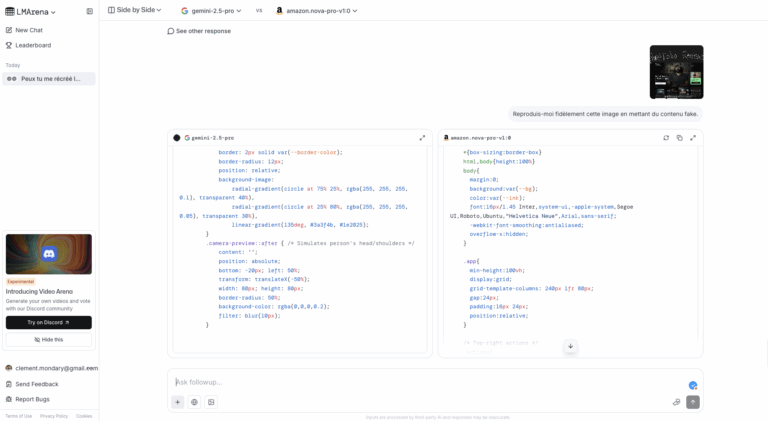Copy the amazon.nova-pro response
The image size is (768, 421).
(x=679, y=138)
